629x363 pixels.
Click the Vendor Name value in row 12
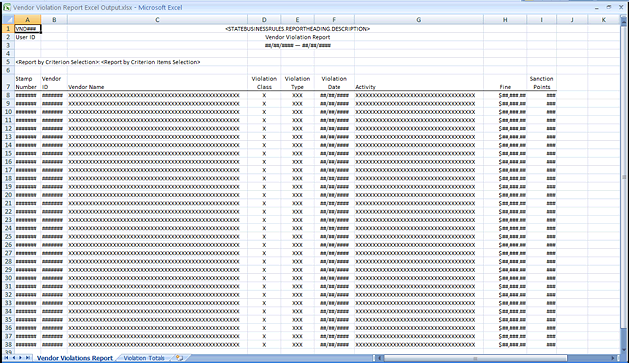pos(157,129)
